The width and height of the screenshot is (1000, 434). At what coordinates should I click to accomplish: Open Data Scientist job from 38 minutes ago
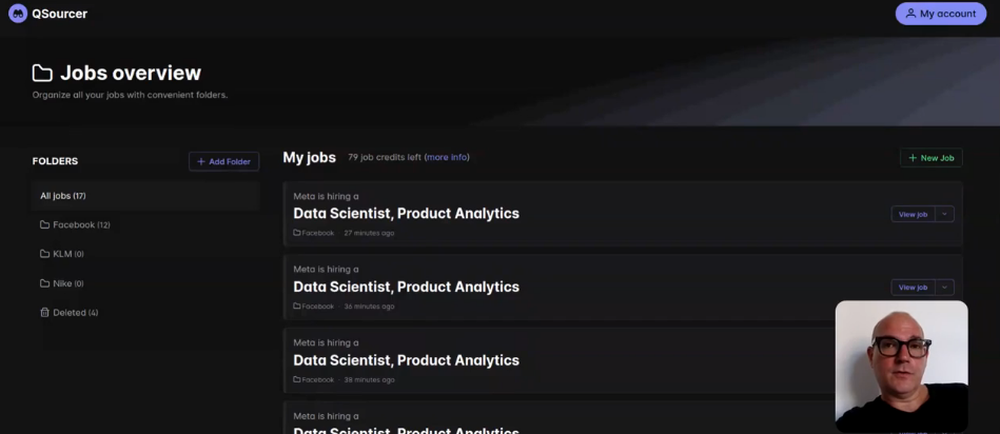pyautogui.click(x=406, y=360)
